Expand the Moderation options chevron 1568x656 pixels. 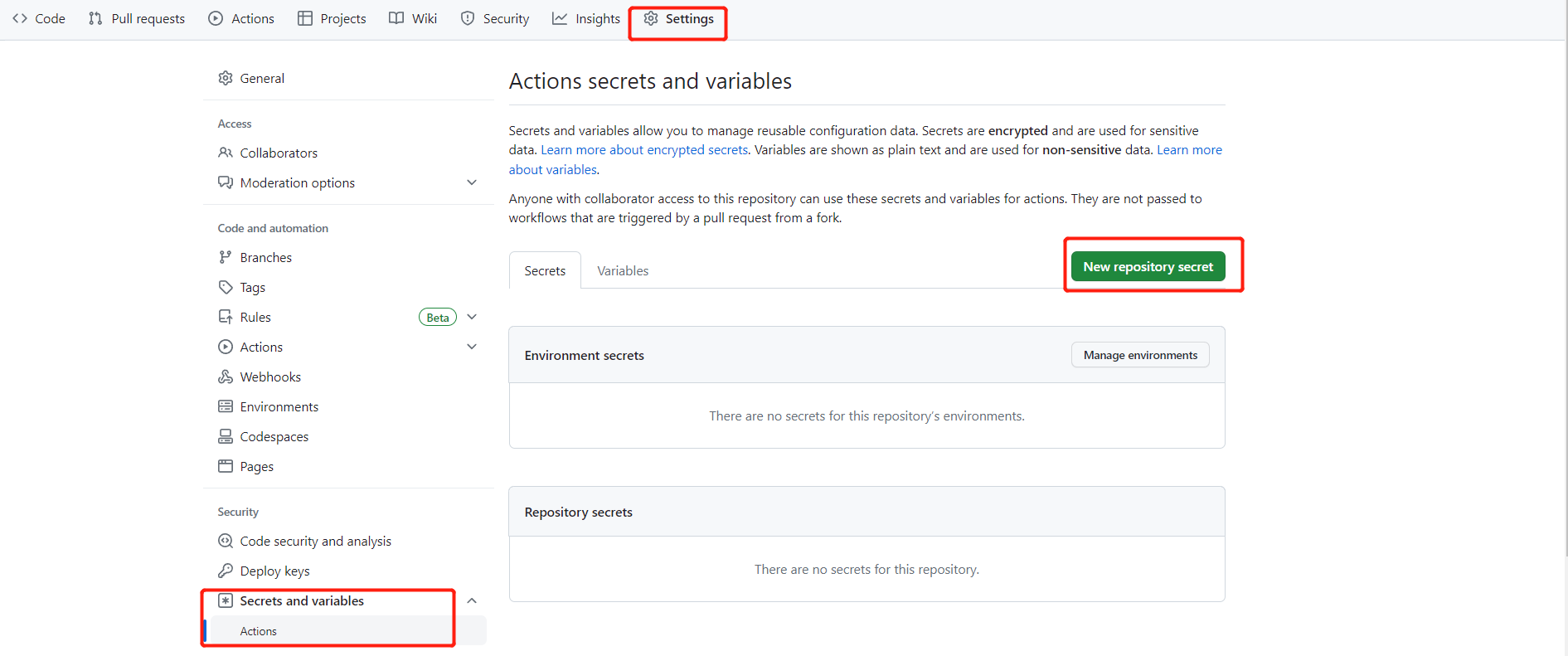(x=472, y=182)
